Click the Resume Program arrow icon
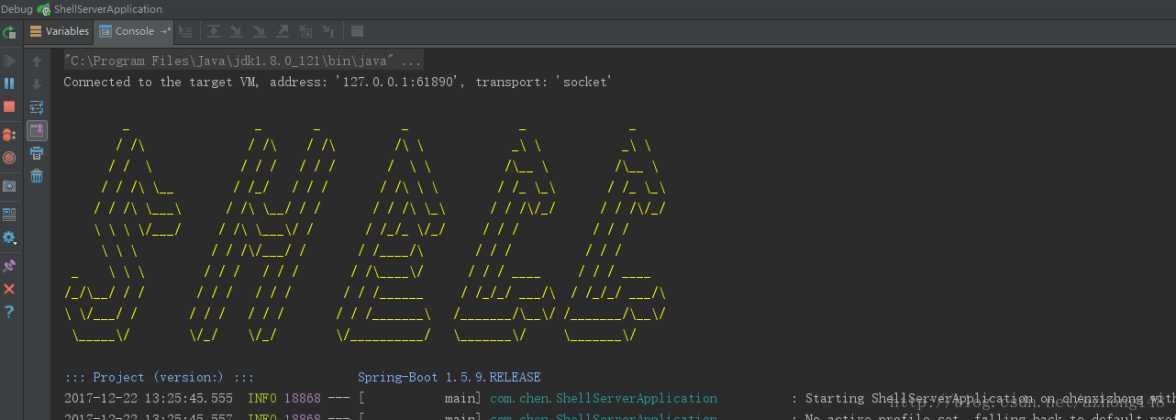The image size is (1176, 420). pyautogui.click(x=9, y=61)
